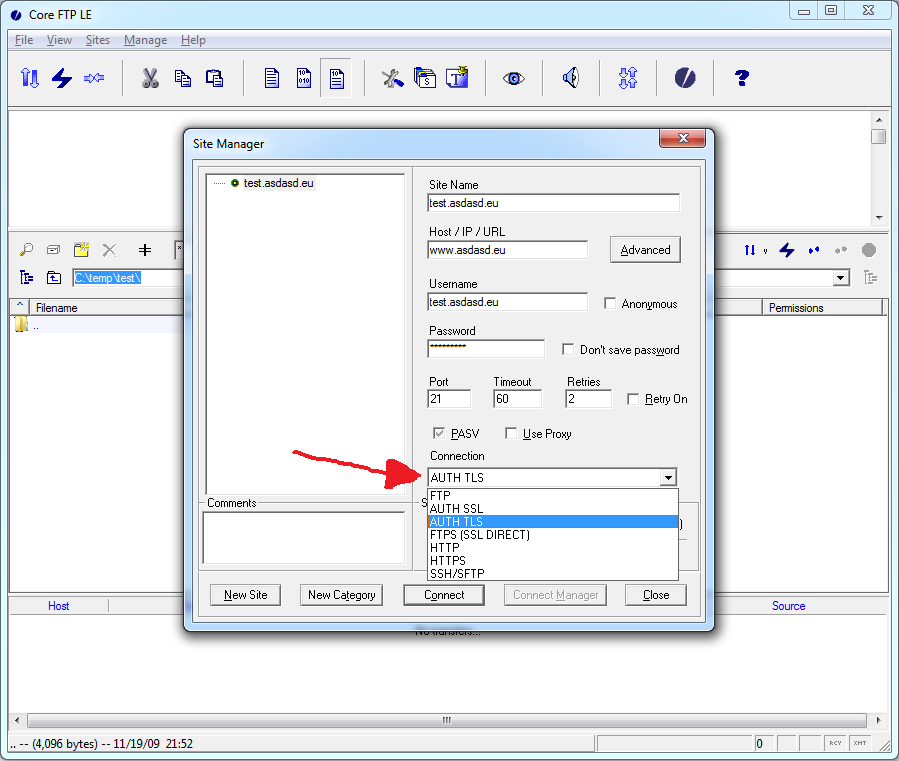Image resolution: width=899 pixels, height=761 pixels.
Task: Choose FTPS (SSL DIRECT) connection option
Action: (x=553, y=535)
